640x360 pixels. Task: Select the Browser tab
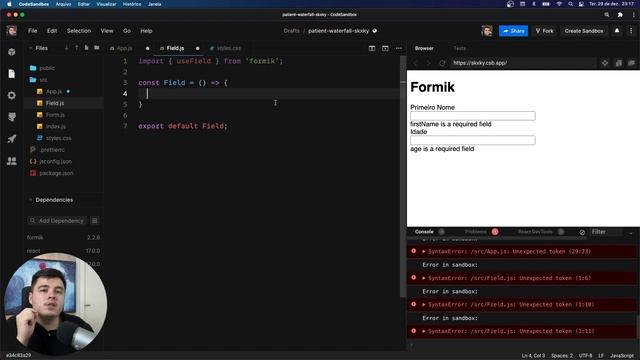424,48
